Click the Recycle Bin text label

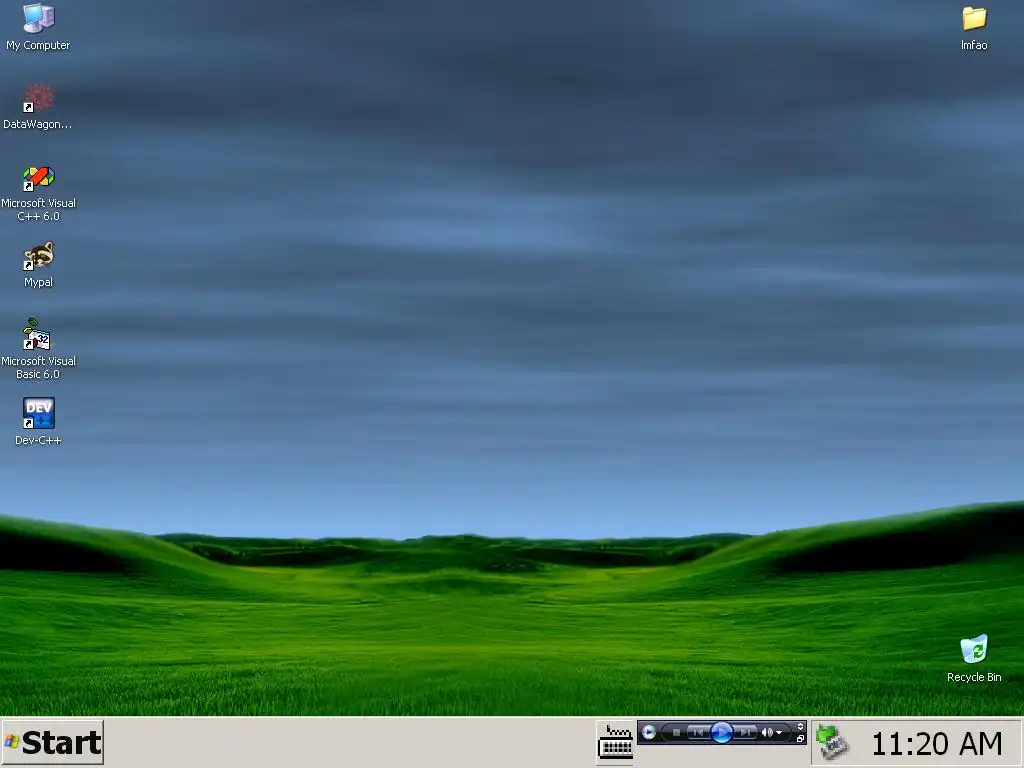point(974,677)
